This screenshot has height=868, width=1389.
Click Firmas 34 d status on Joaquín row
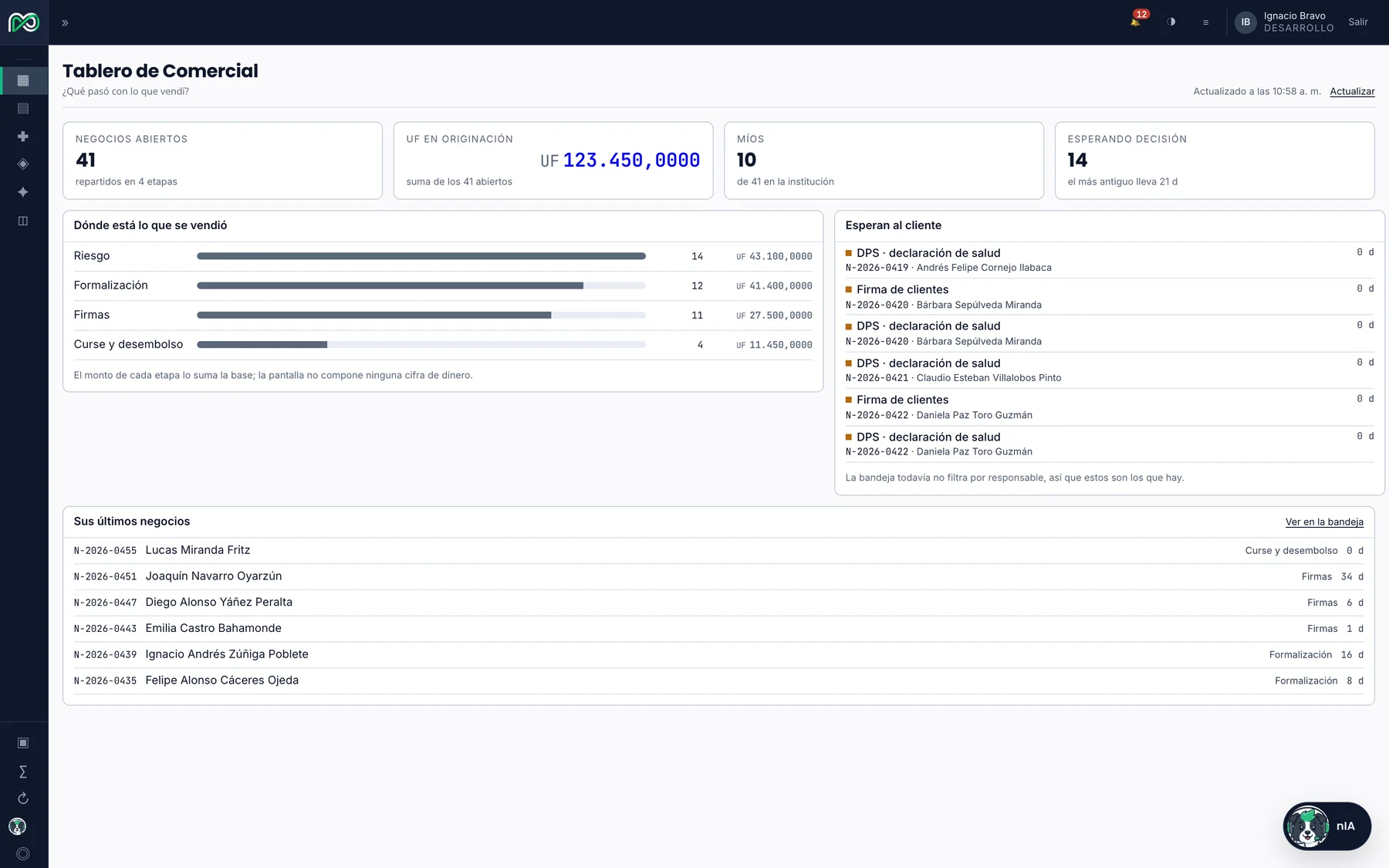pos(1332,576)
